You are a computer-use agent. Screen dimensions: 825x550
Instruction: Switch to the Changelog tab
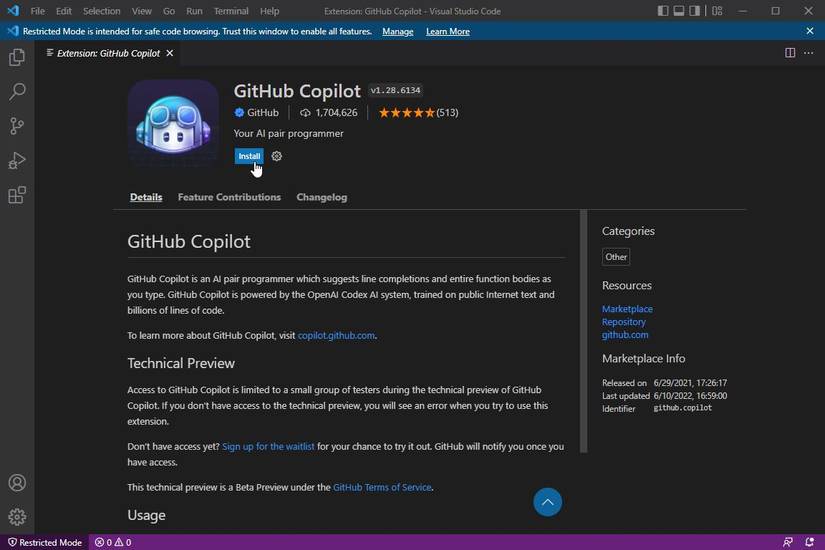tap(321, 197)
